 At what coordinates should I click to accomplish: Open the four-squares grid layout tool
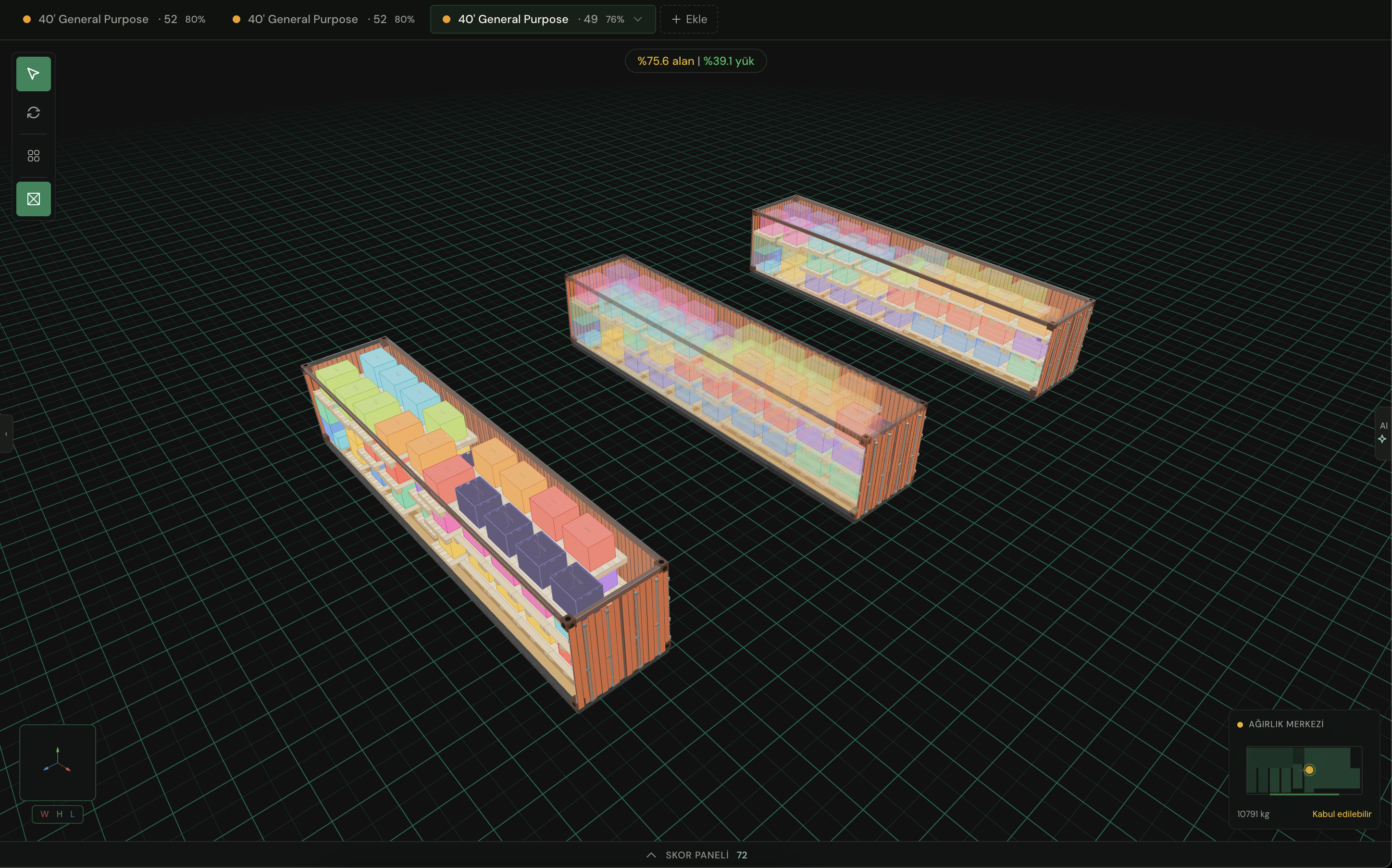point(33,156)
